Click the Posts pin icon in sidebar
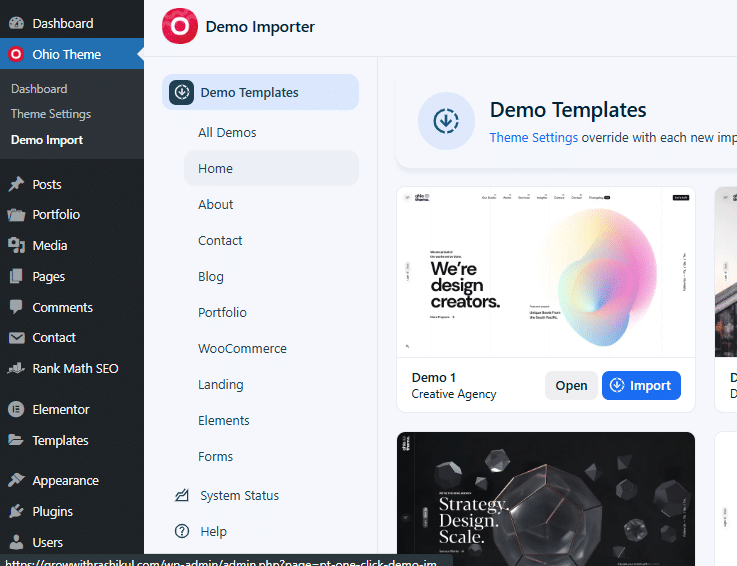The height and width of the screenshot is (566, 737). [16, 184]
